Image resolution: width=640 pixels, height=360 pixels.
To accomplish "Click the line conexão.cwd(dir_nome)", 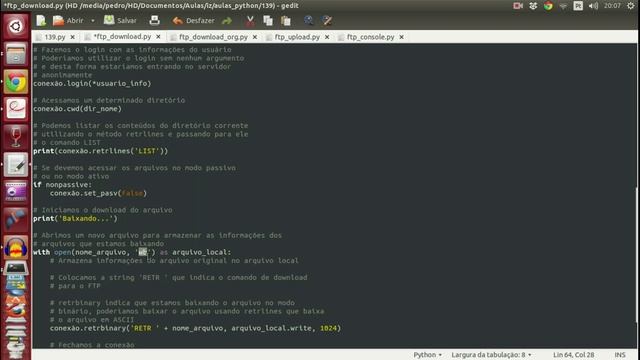I will [x=78, y=109].
